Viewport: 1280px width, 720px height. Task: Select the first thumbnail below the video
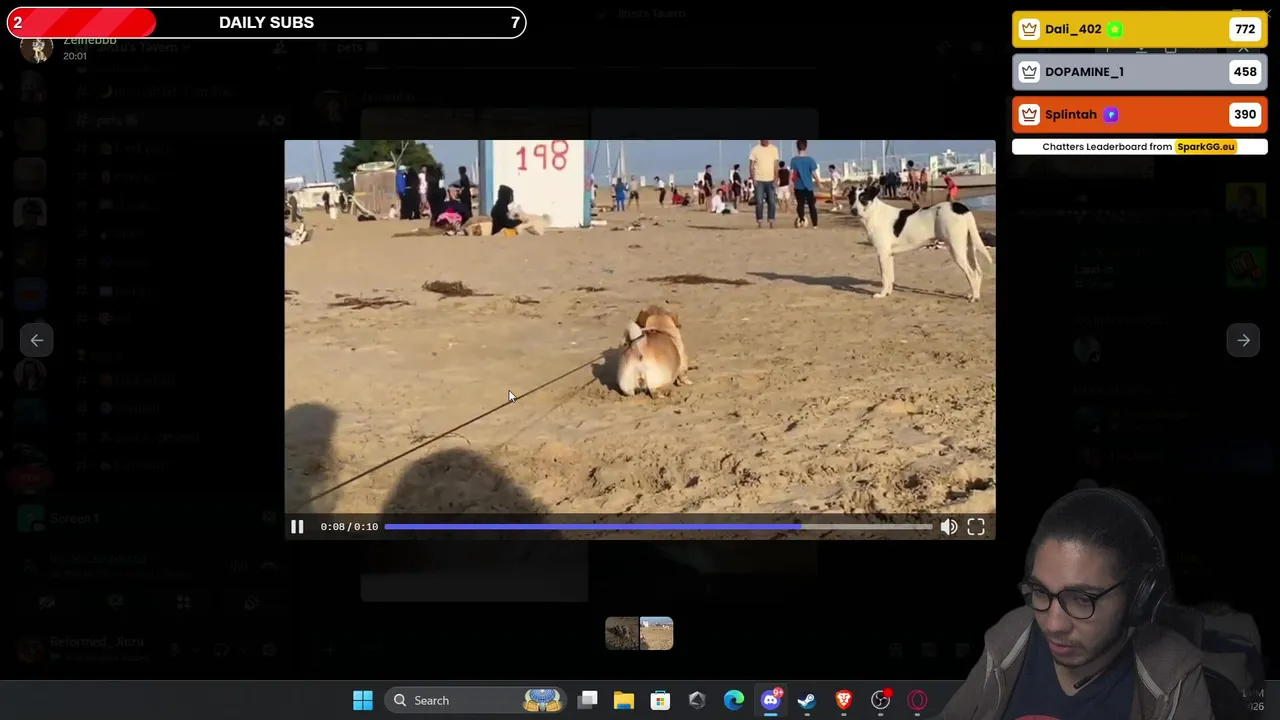(x=622, y=634)
